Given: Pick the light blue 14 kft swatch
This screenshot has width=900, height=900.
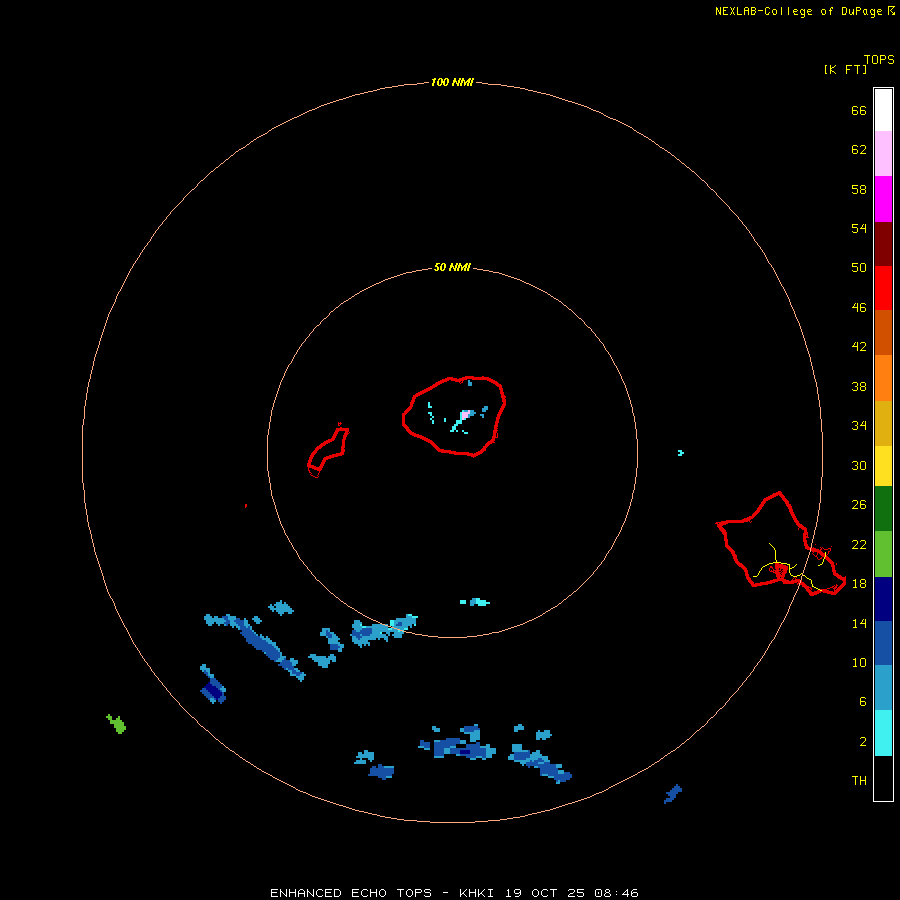Looking at the screenshot, I should 883,688.
